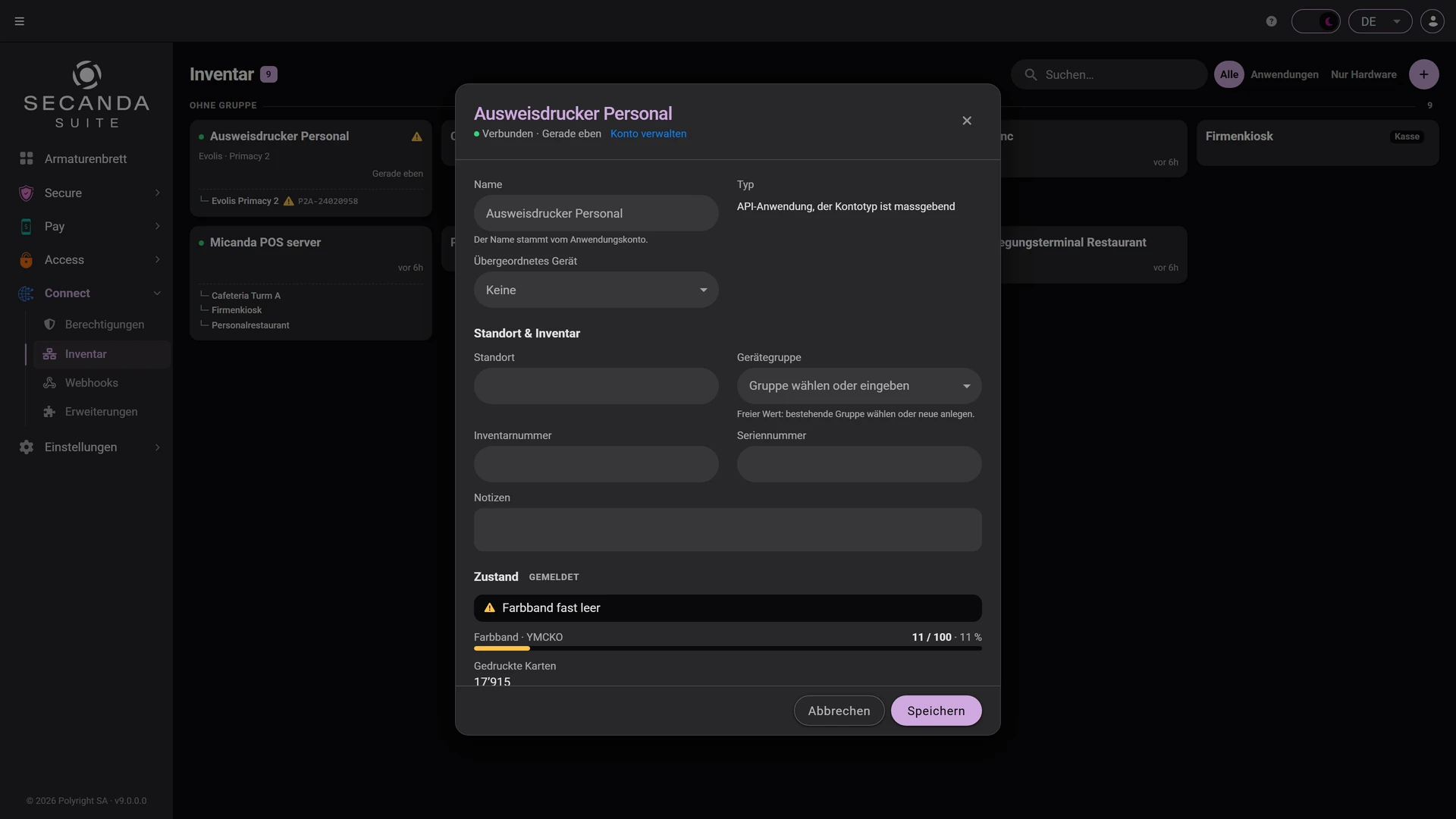The height and width of the screenshot is (819, 1456).
Task: Open Webhooks in the sidebar
Action: (x=92, y=383)
